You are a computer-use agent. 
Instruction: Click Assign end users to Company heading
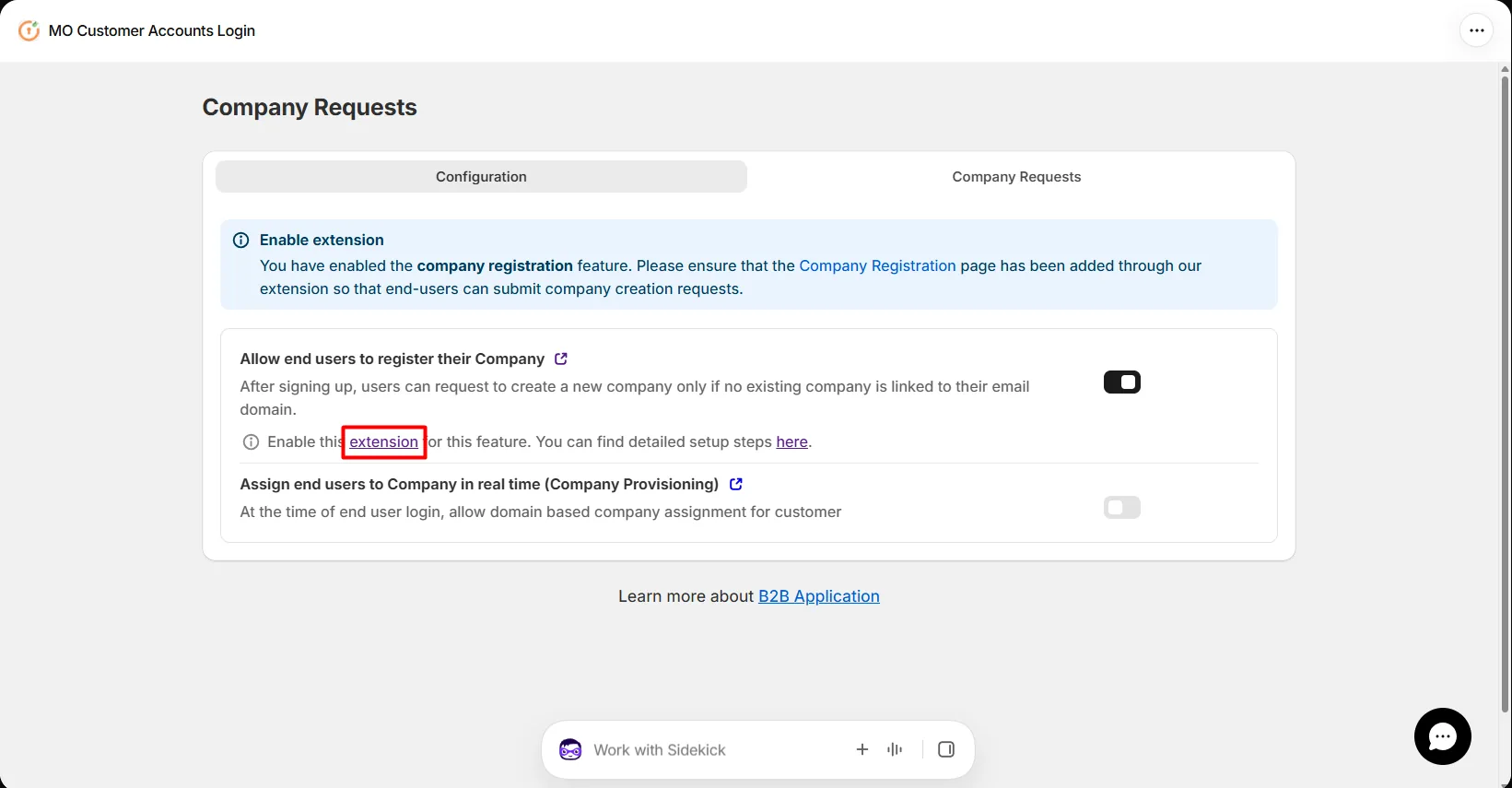tap(479, 484)
